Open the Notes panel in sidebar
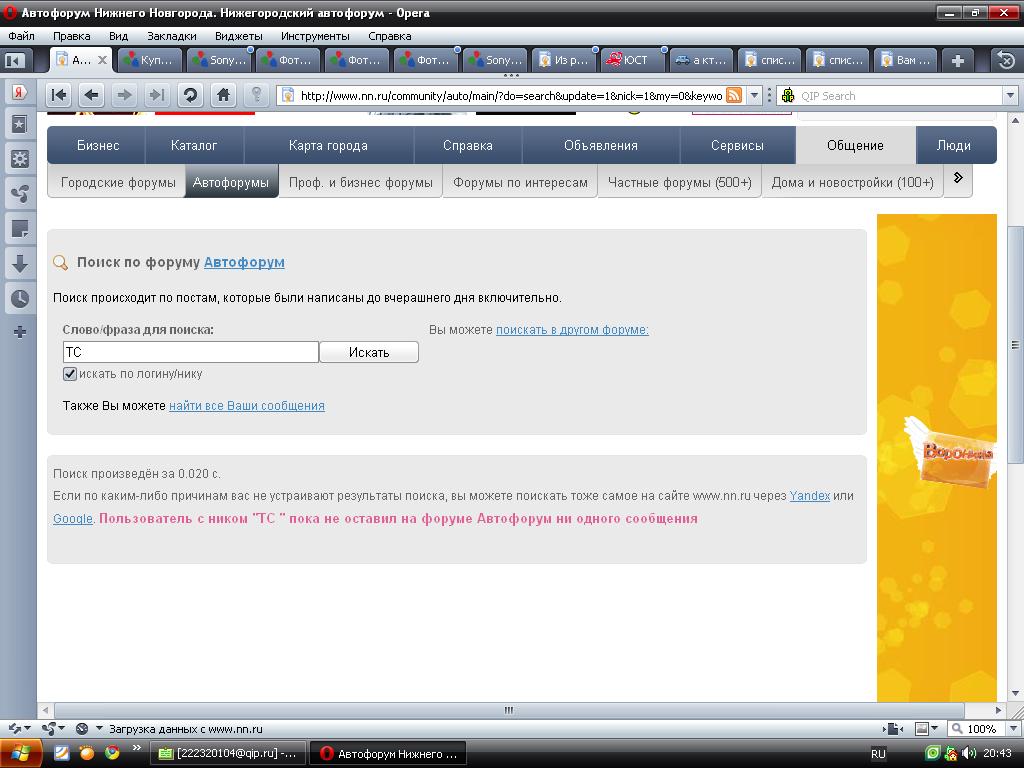 click(20, 229)
